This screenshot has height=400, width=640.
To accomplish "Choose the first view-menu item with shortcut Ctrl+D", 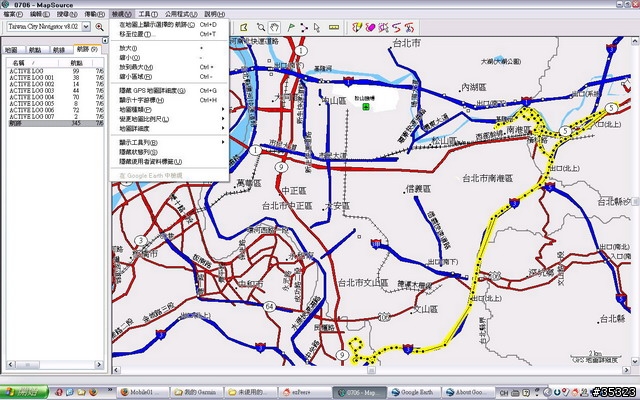I will (x=169, y=24).
